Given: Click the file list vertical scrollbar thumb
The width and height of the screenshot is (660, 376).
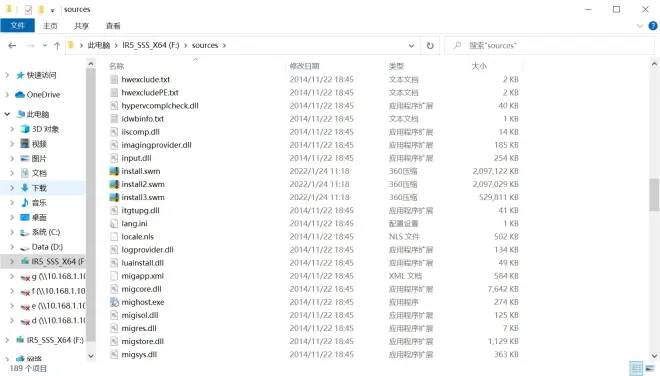Looking at the screenshot, I should [654, 195].
